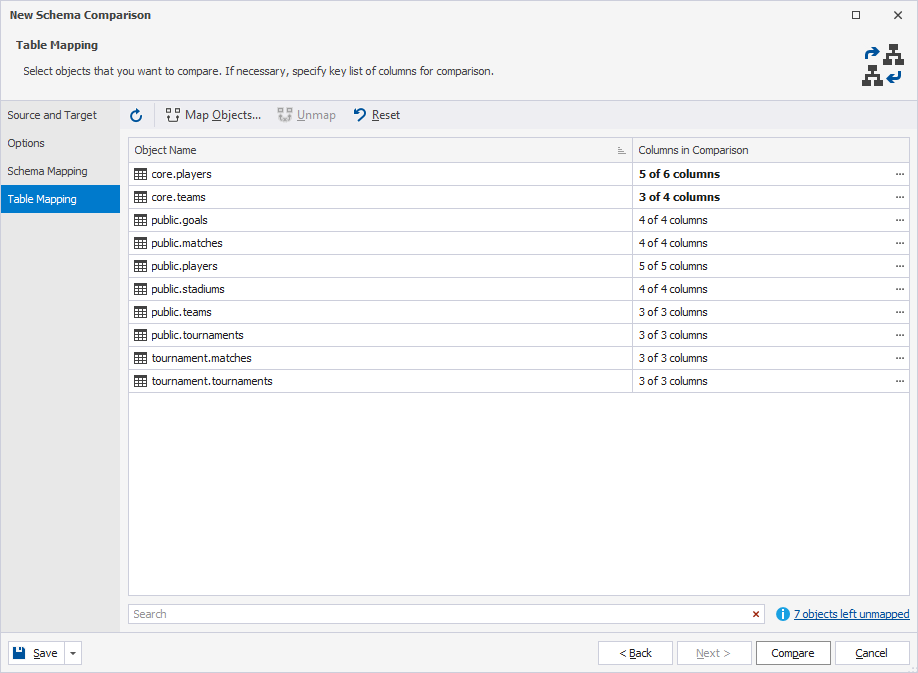Image resolution: width=918 pixels, height=673 pixels.
Task: Click the blue info icon near unmapped link
Action: (783, 614)
